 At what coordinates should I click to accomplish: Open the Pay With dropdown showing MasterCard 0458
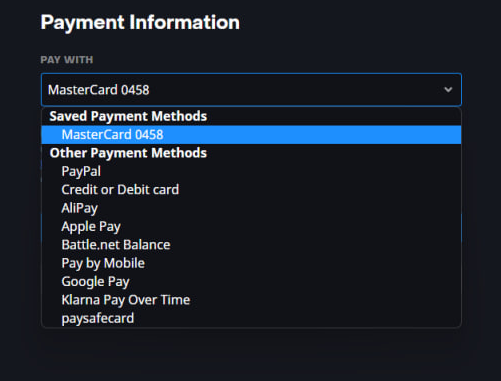(x=251, y=90)
